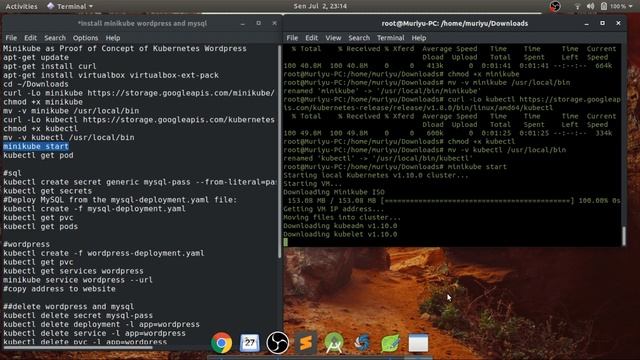Minimize the root terminal window
The image size is (640, 360).
(x=587, y=24)
